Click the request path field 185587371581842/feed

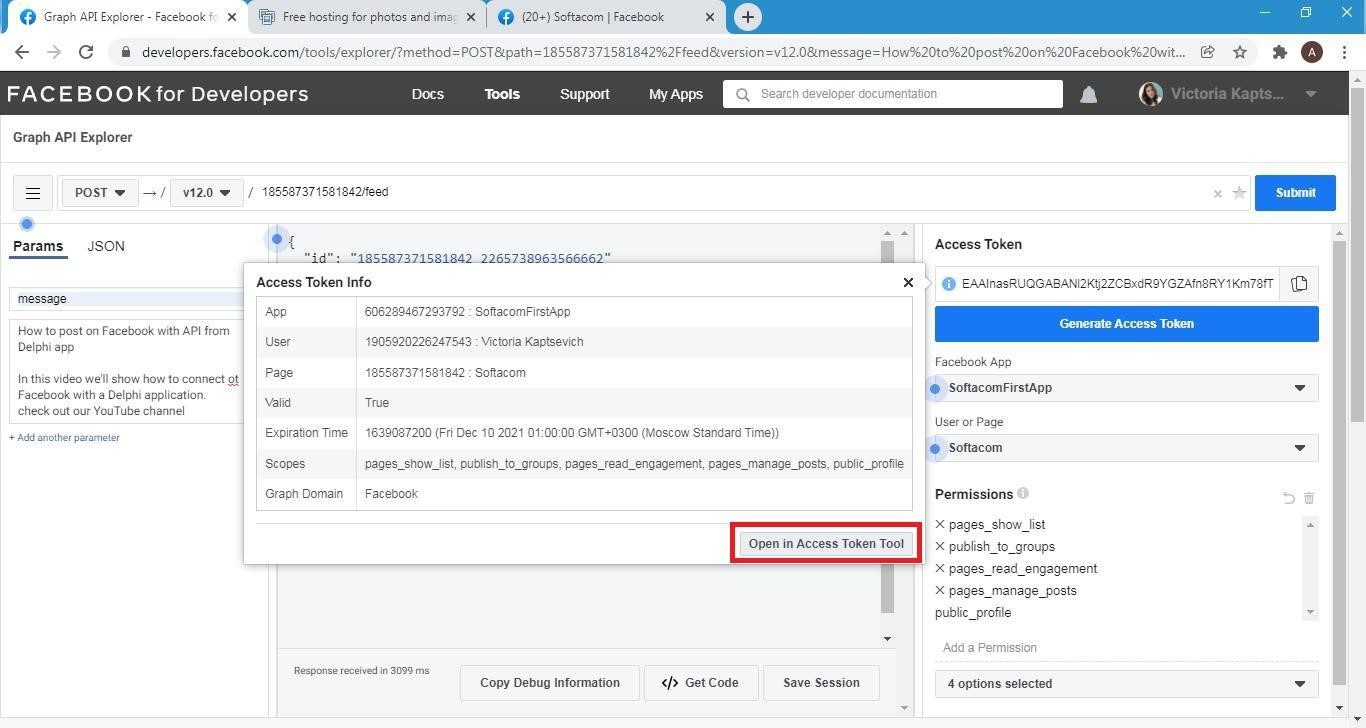[x=730, y=193]
